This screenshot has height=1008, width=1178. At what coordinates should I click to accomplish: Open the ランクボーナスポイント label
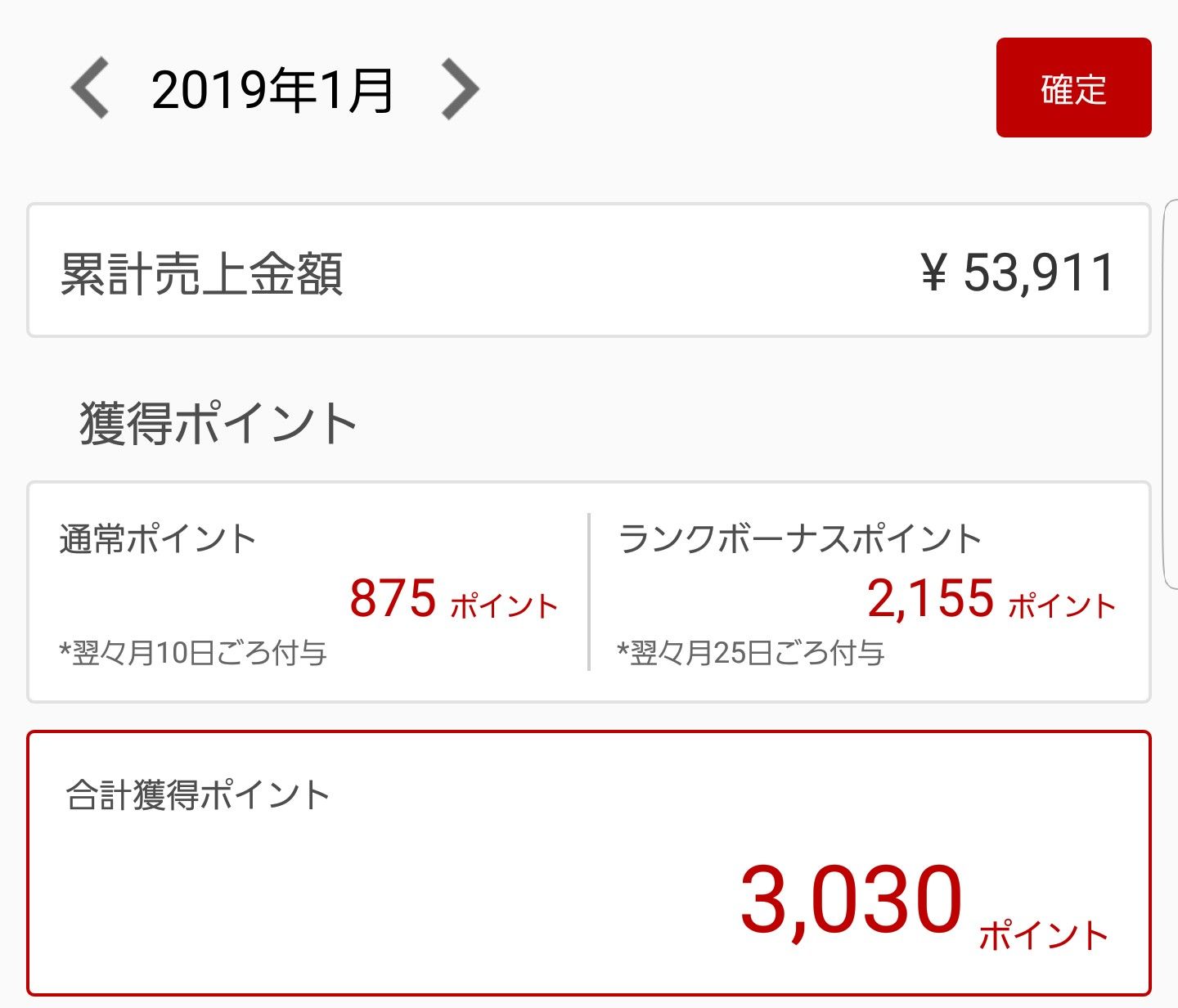tap(800, 540)
